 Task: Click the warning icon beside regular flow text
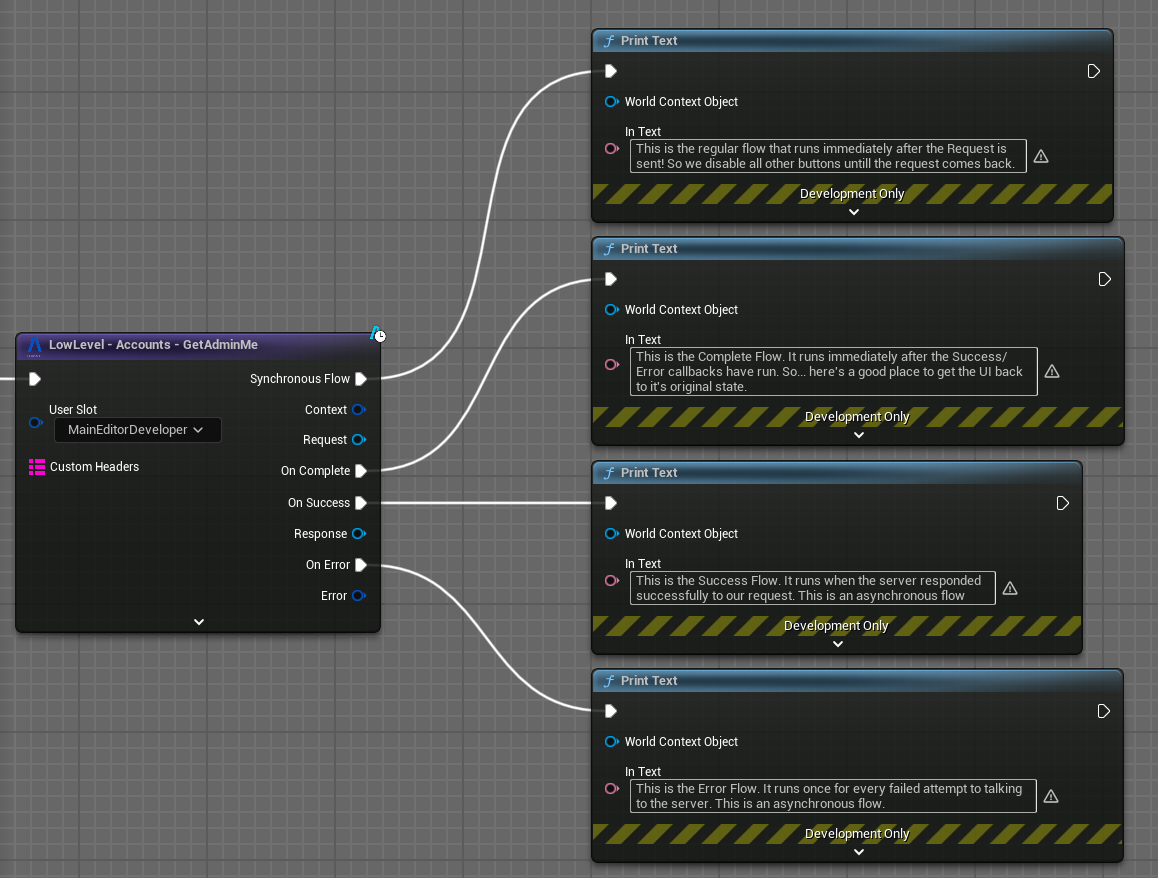click(1041, 157)
